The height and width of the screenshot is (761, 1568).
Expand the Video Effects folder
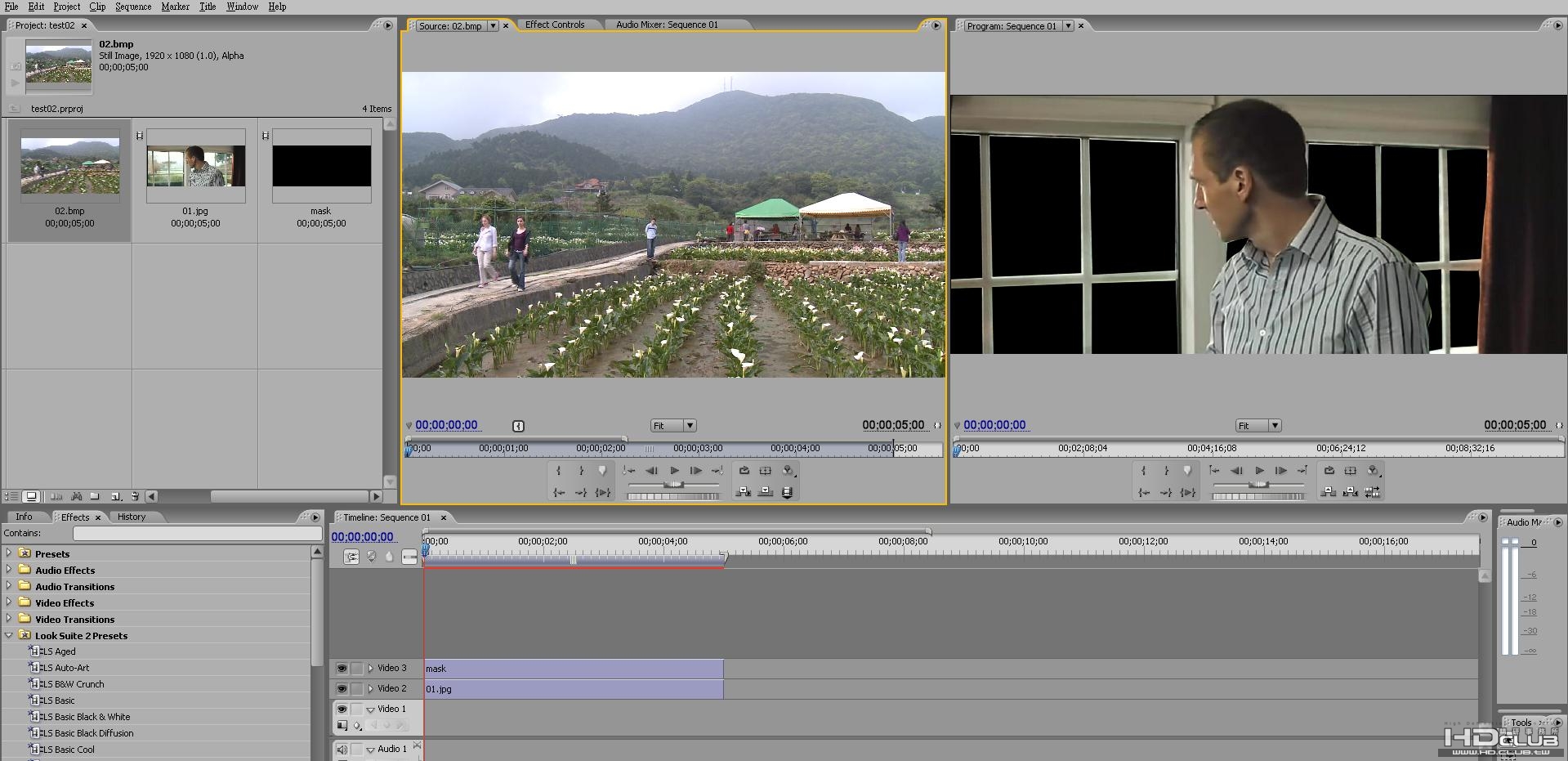point(9,602)
